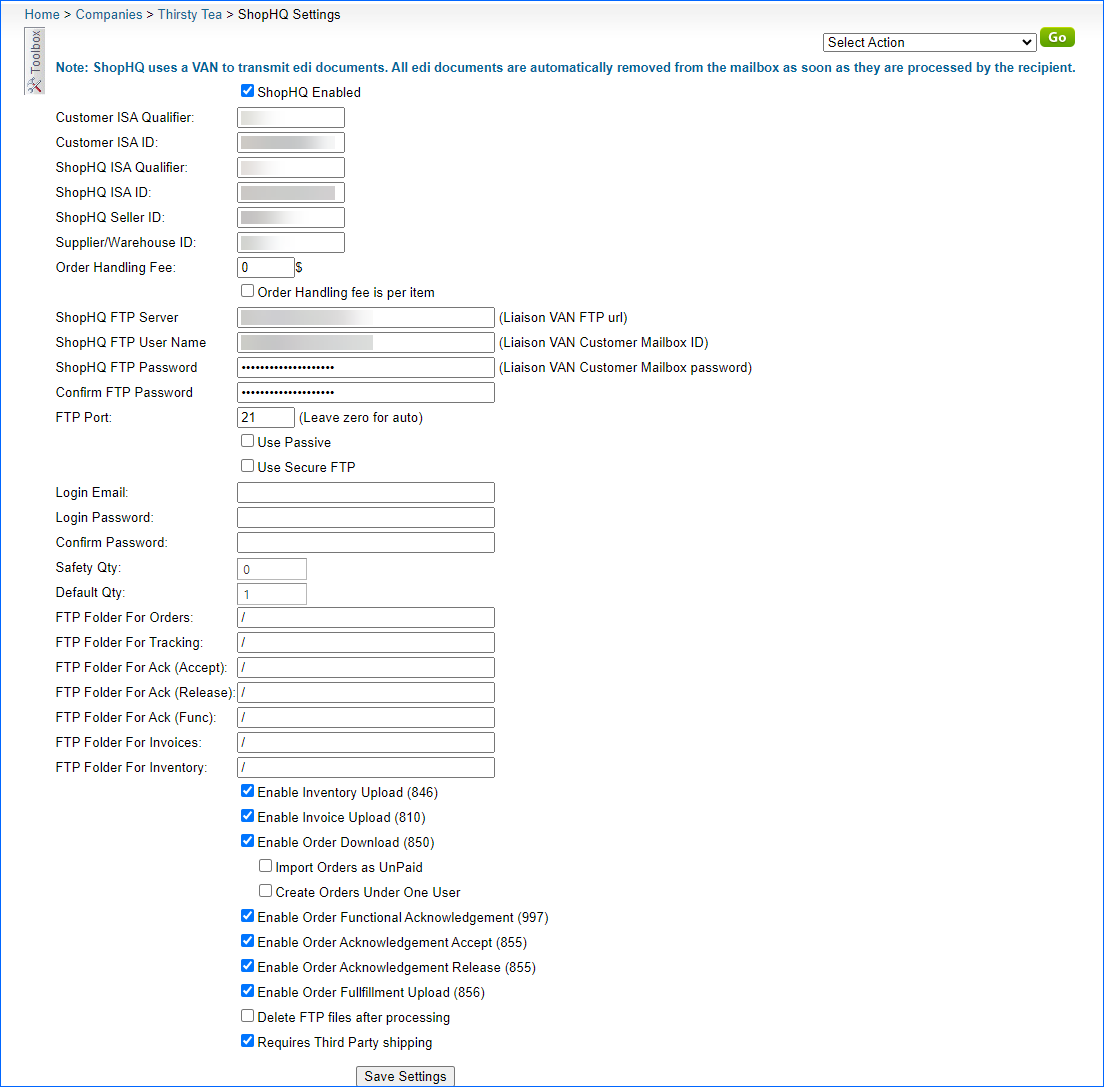Image resolution: width=1104 pixels, height=1087 pixels.
Task: Enable Delete FTP files after processing
Action: 248,1016
